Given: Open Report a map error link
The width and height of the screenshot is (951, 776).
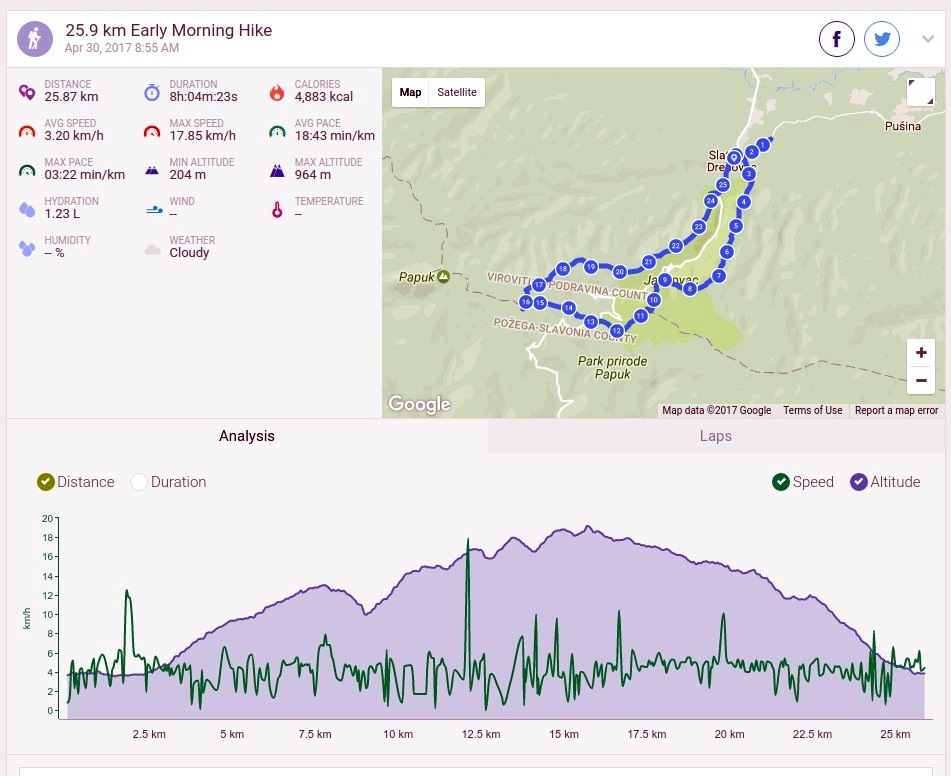Looking at the screenshot, I should pyautogui.click(x=896, y=410).
